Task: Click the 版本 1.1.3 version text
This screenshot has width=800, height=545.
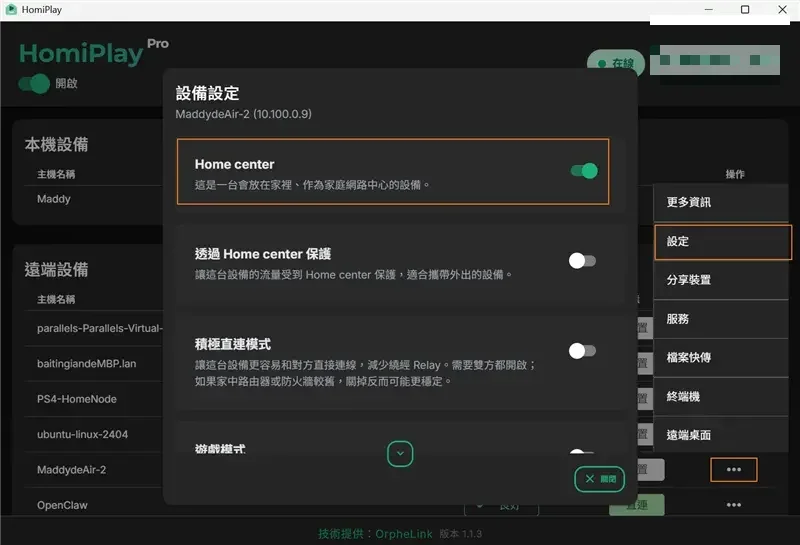Action: pos(461,534)
